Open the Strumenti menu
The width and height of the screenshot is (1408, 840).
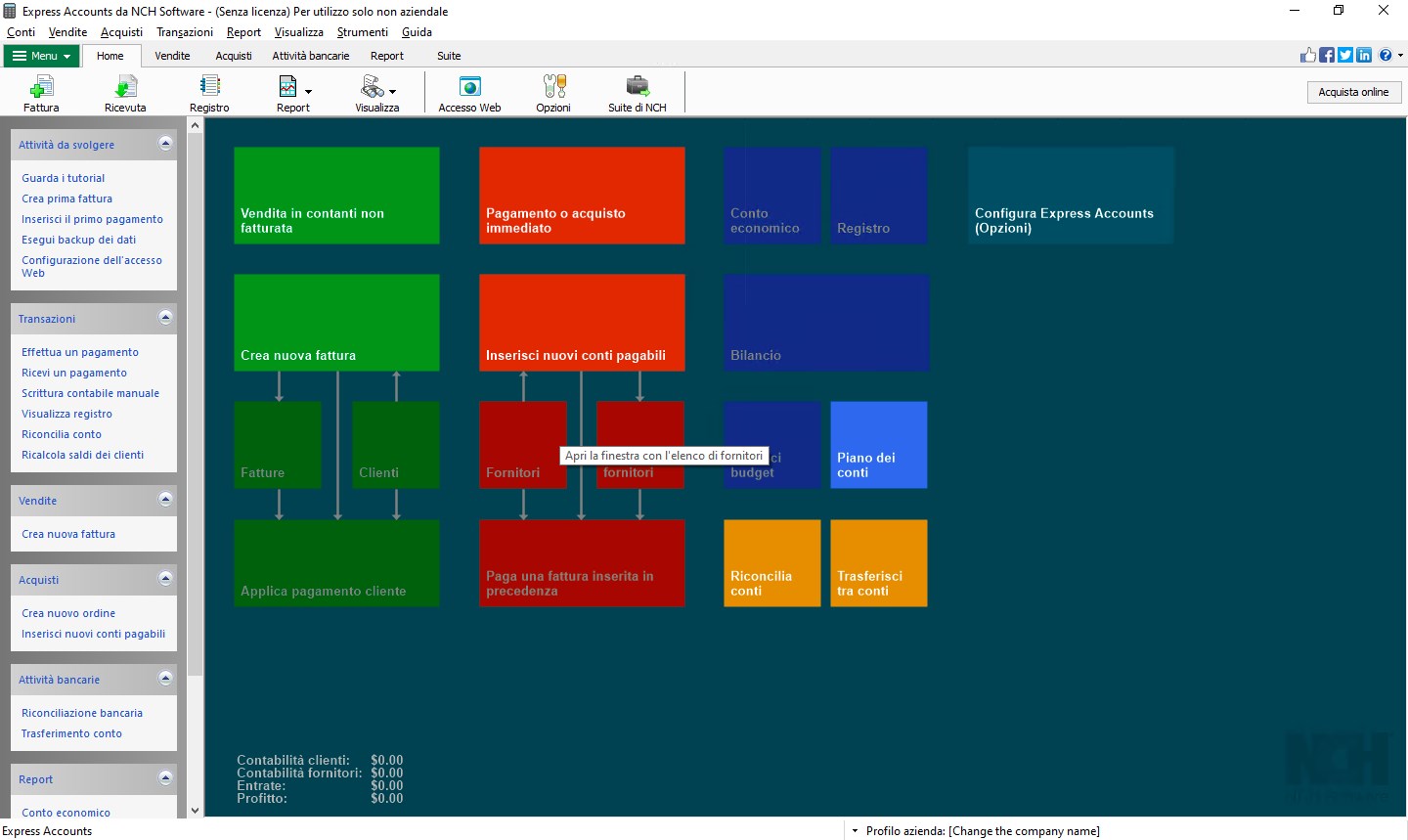363,32
